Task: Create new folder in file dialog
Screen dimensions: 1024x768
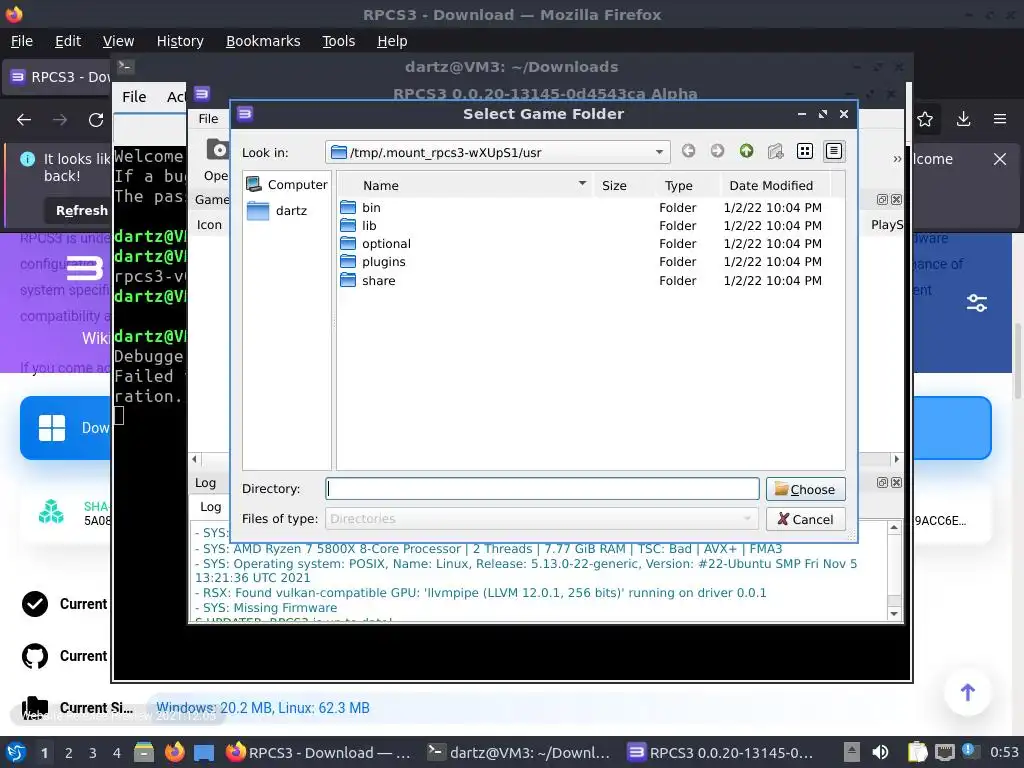Action: 775,152
